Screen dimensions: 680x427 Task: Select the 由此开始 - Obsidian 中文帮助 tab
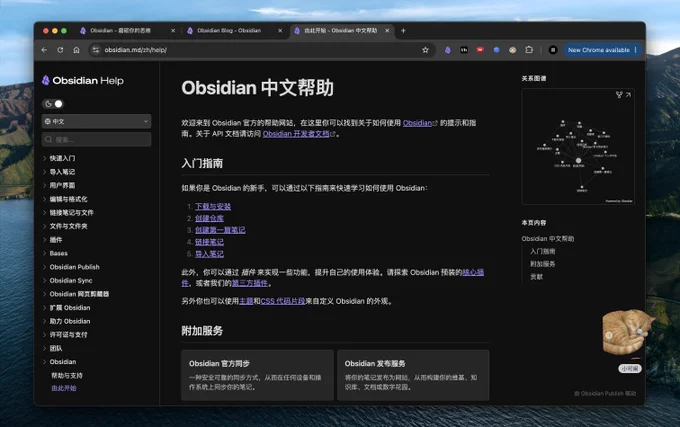pyautogui.click(x=340, y=30)
